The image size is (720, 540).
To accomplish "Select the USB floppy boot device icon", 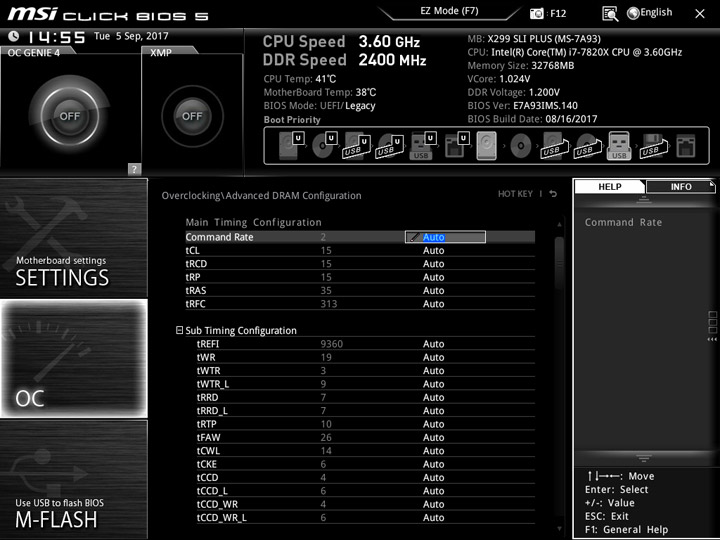I will [653, 146].
